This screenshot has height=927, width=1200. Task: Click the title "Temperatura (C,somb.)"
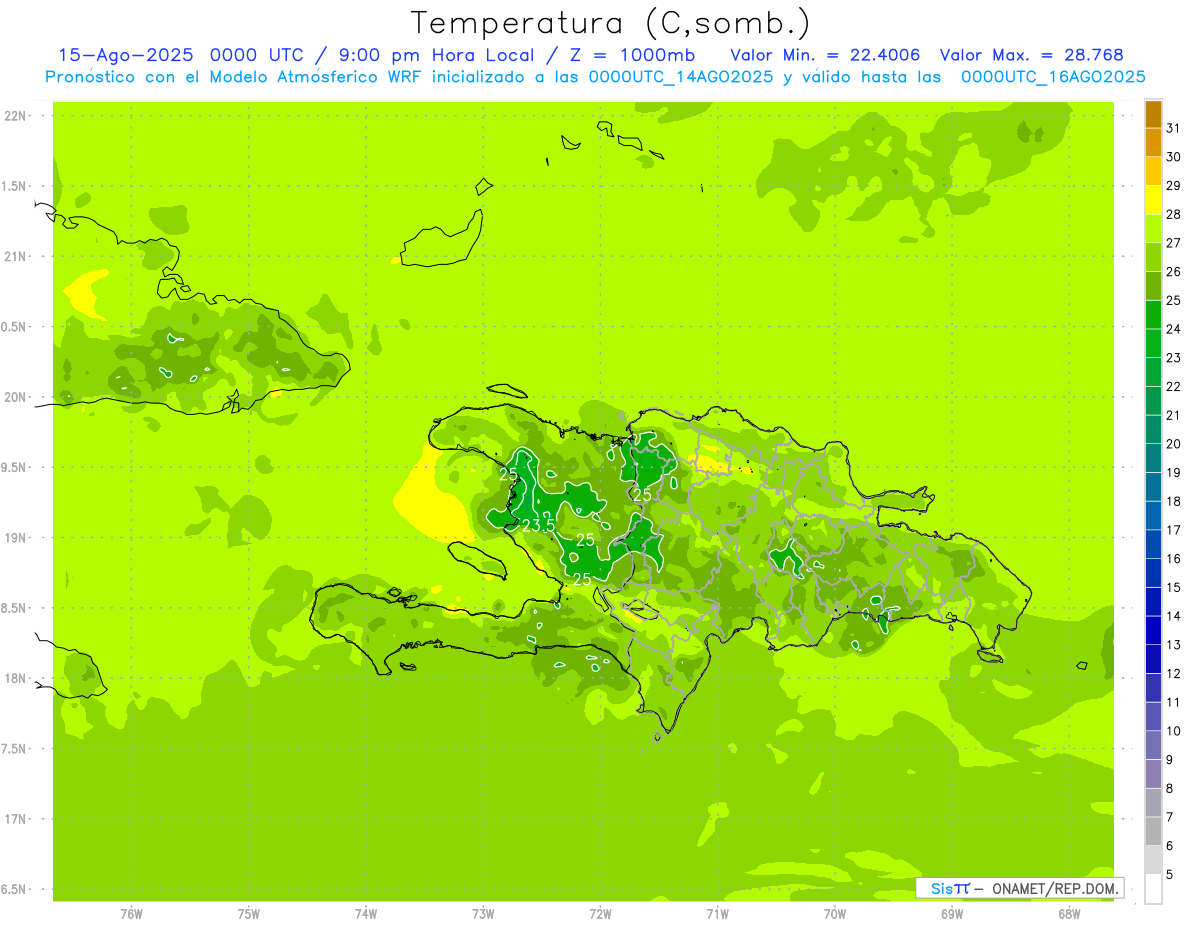pyautogui.click(x=611, y=23)
